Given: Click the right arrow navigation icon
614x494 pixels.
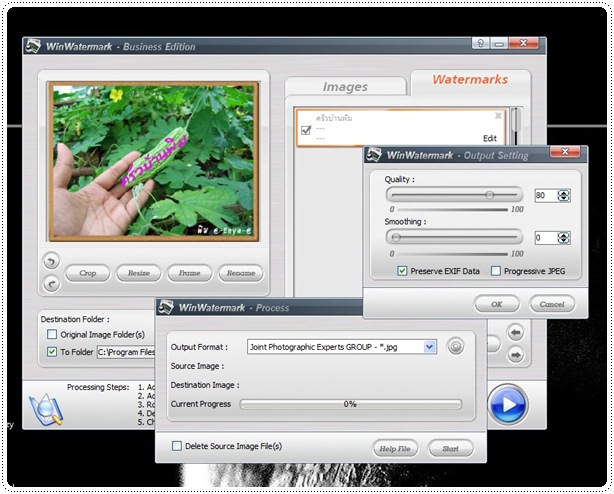Looking at the screenshot, I should [x=515, y=355].
